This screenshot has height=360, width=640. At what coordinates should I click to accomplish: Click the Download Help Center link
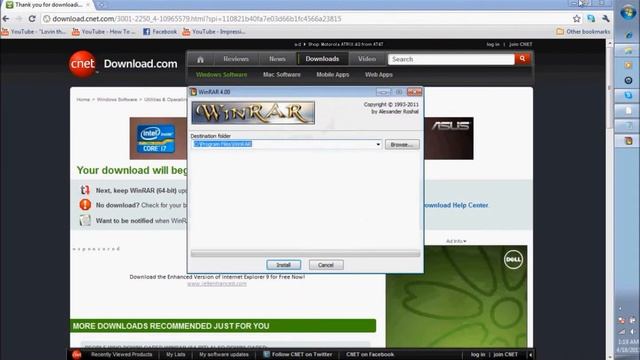pyautogui.click(x=456, y=205)
